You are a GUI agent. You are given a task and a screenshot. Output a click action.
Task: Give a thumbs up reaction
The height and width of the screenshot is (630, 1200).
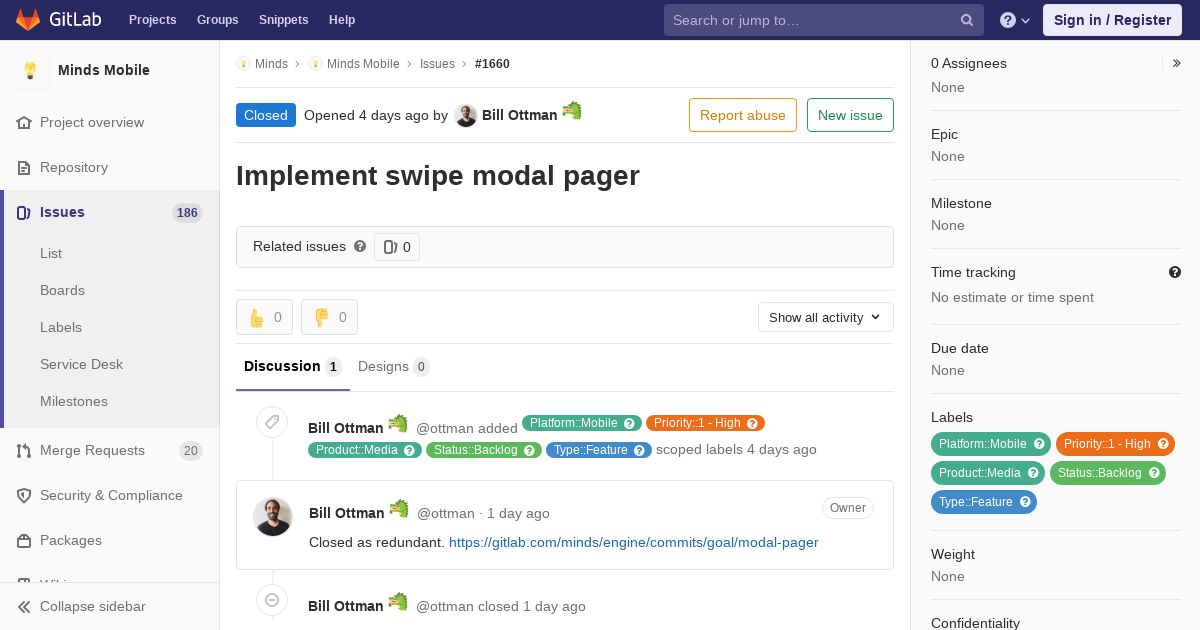tap(264, 317)
